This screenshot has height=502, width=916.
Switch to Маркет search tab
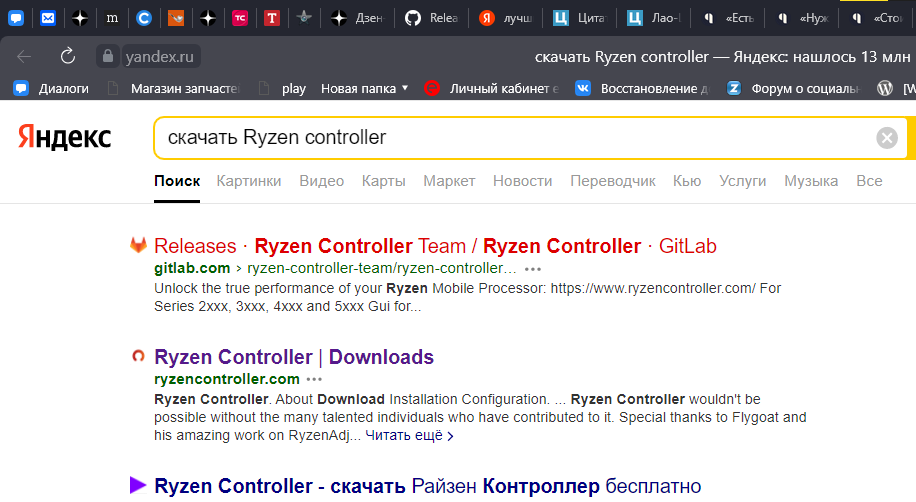(449, 181)
